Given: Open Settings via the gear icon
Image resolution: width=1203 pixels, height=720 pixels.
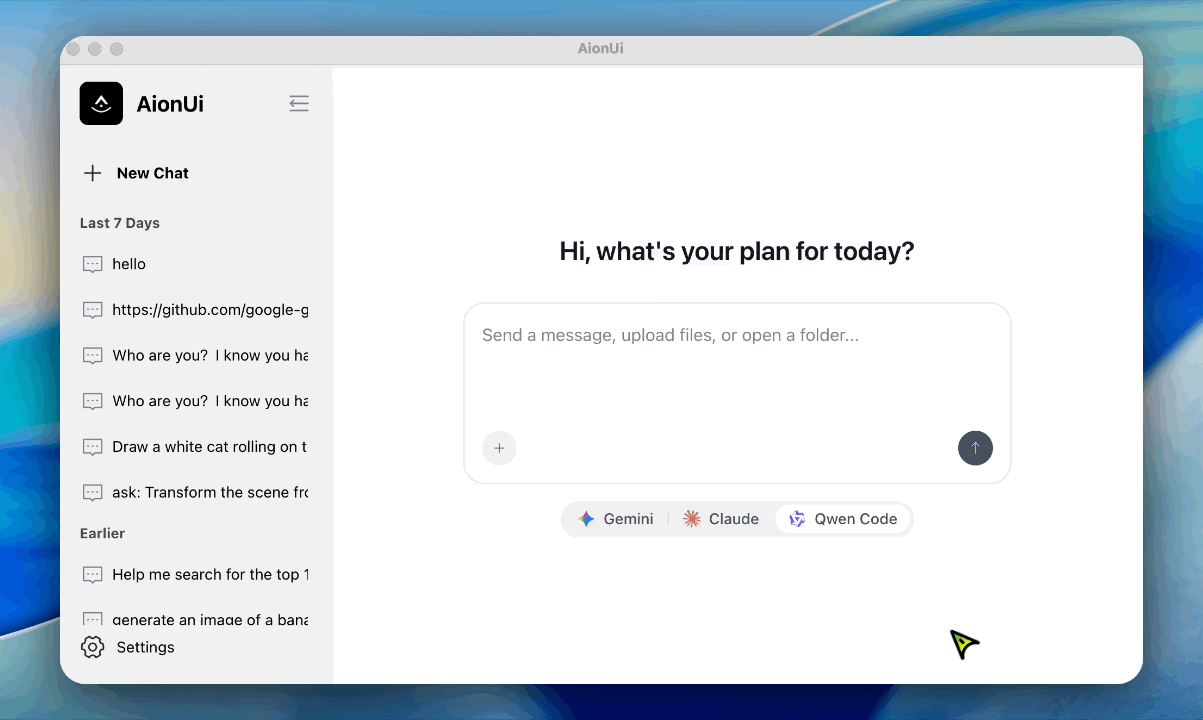Looking at the screenshot, I should click(x=93, y=647).
